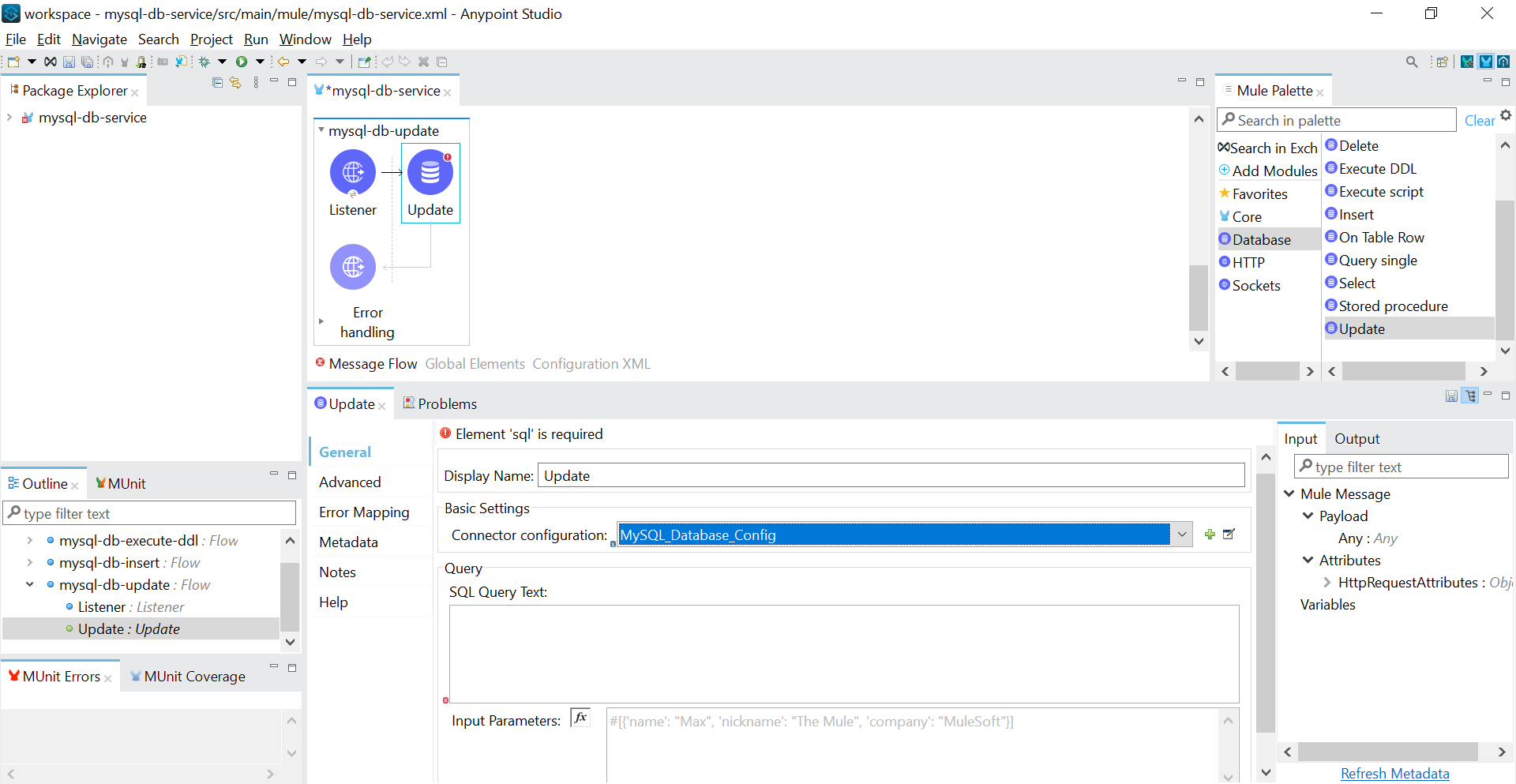This screenshot has height=784, width=1516.
Task: Open the Mule Palette settings gear
Action: pos(1506,115)
